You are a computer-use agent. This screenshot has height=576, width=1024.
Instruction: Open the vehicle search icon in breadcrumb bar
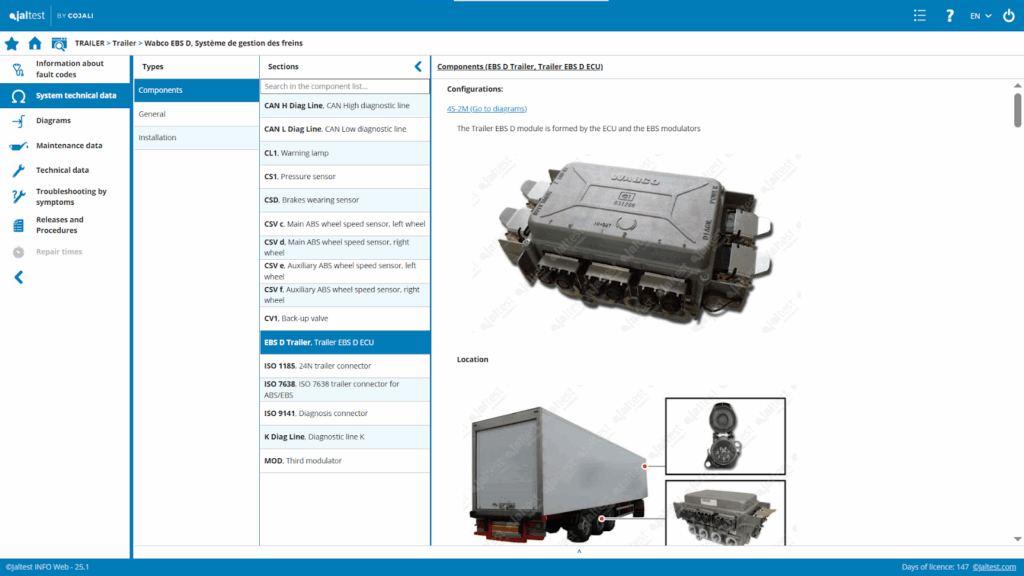tap(59, 43)
